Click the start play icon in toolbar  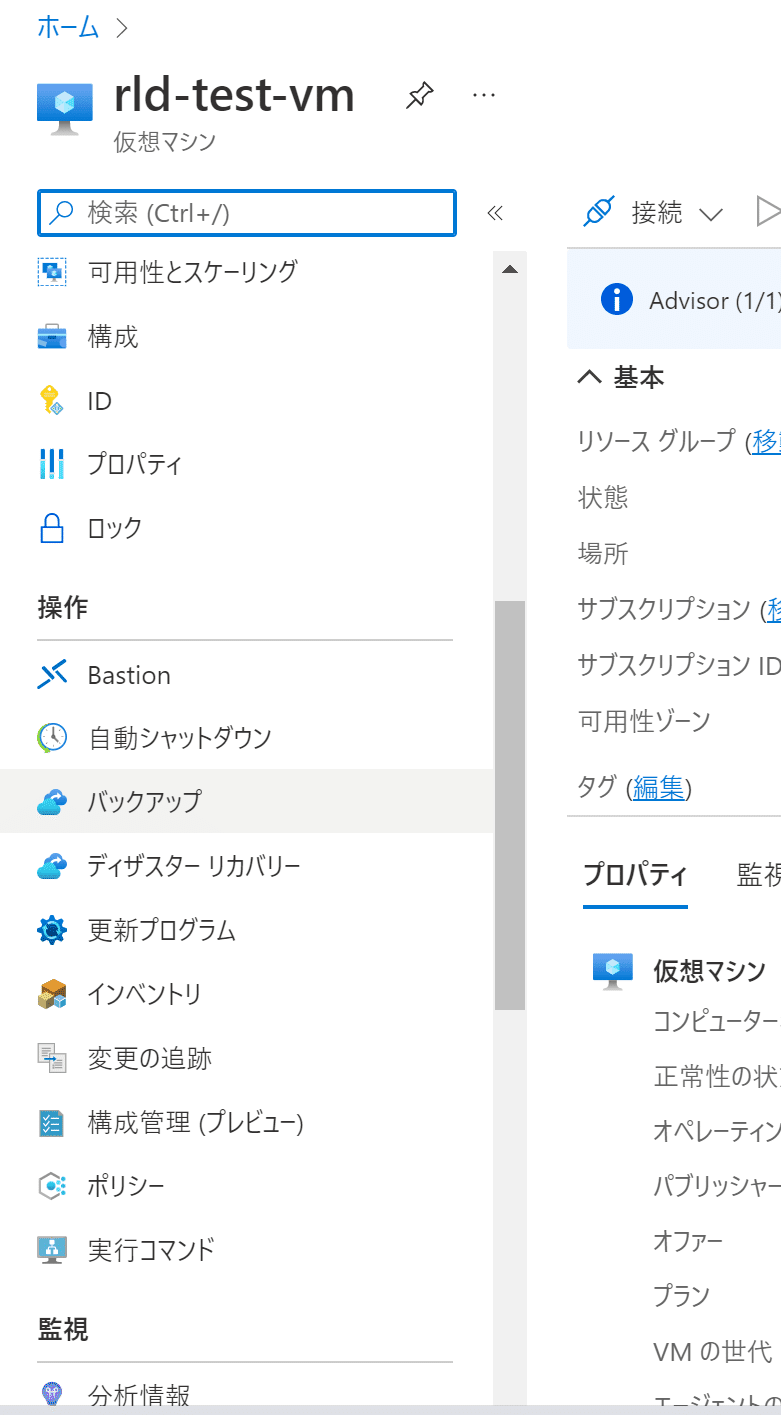pyautogui.click(x=768, y=212)
